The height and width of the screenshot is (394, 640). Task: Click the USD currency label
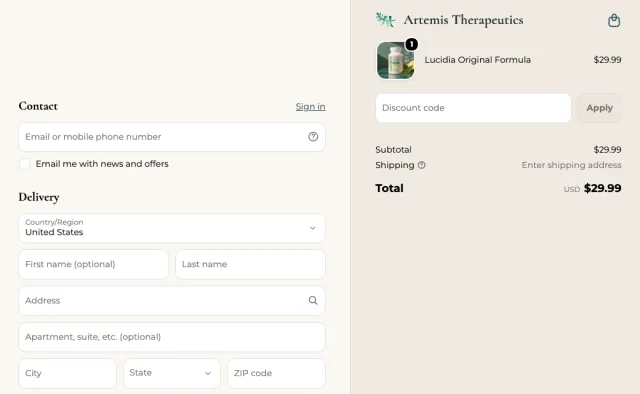[571, 189]
